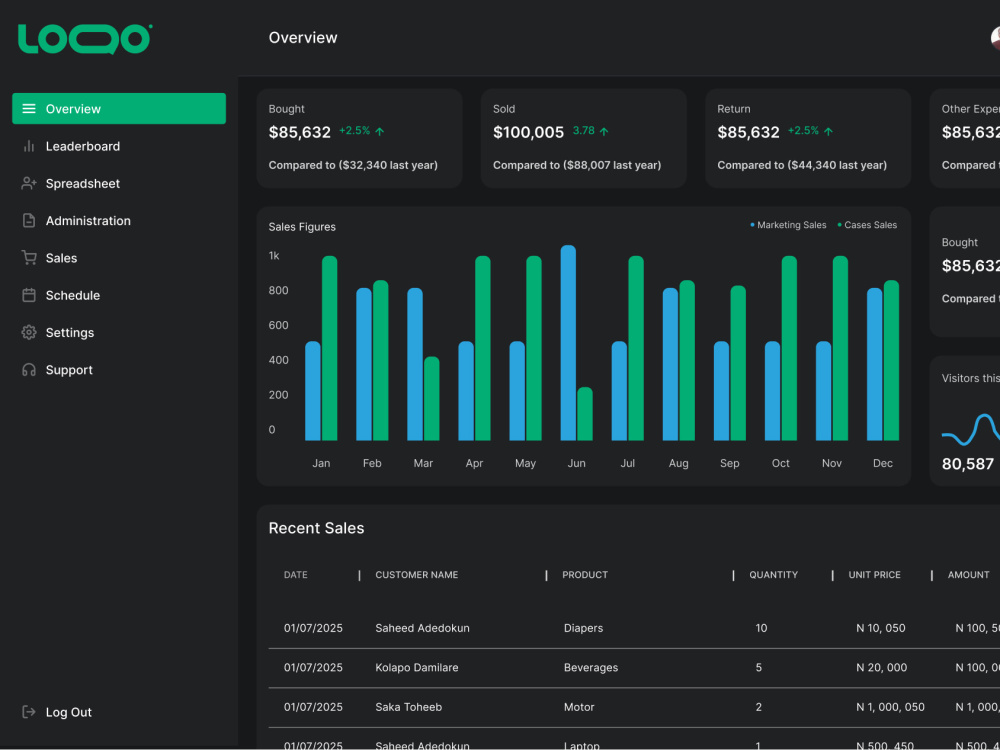The image size is (1000, 750).
Task: Open the Settings page
Action: click(70, 333)
